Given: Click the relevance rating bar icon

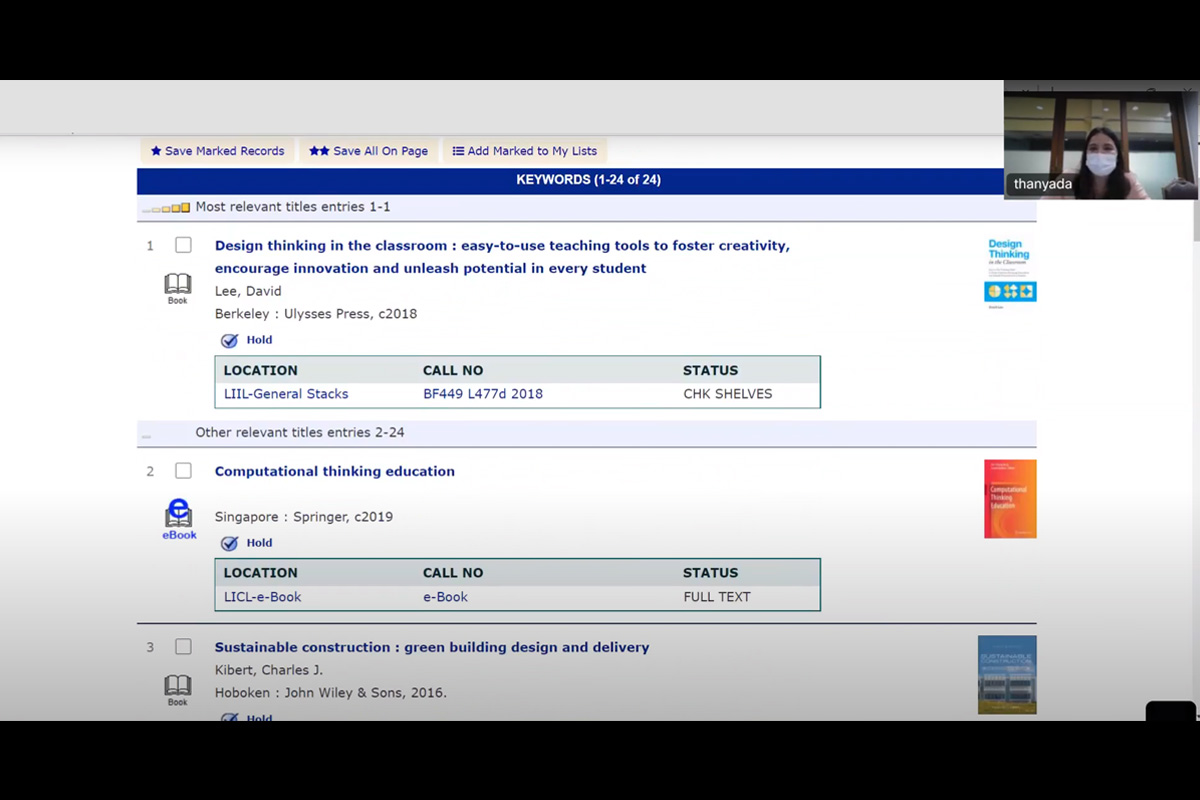Looking at the screenshot, I should coord(166,208).
